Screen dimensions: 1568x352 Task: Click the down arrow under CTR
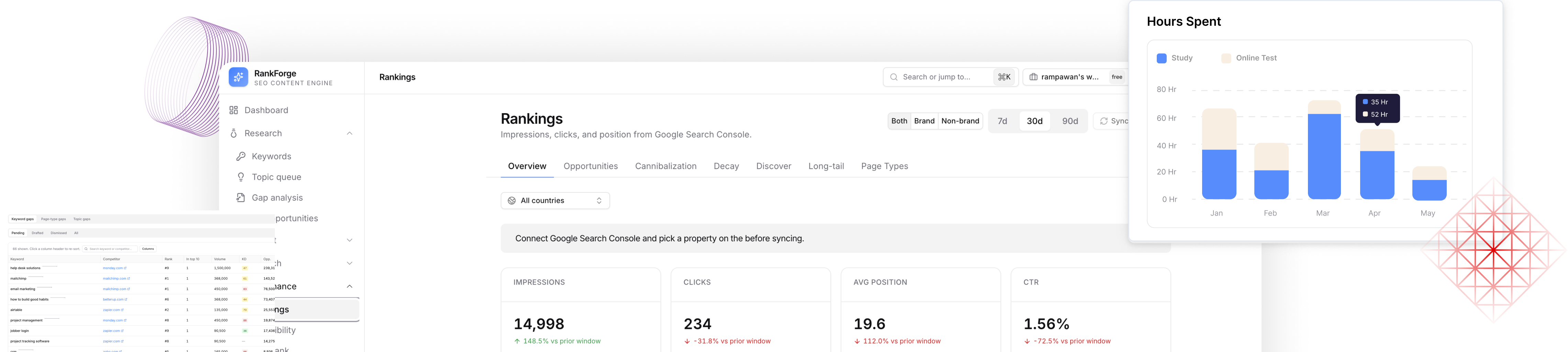click(1027, 342)
